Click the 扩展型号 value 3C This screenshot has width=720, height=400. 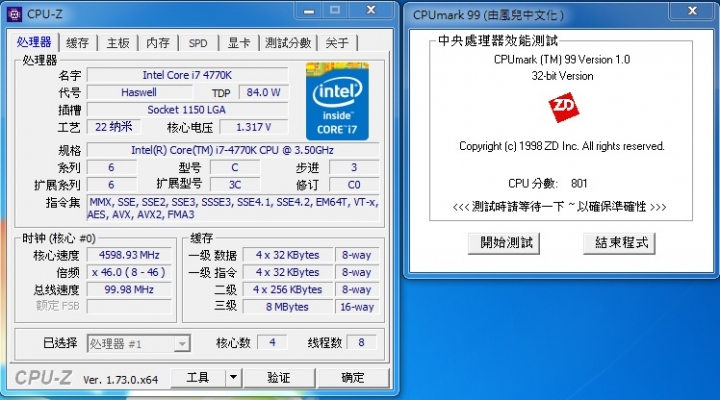(x=235, y=185)
